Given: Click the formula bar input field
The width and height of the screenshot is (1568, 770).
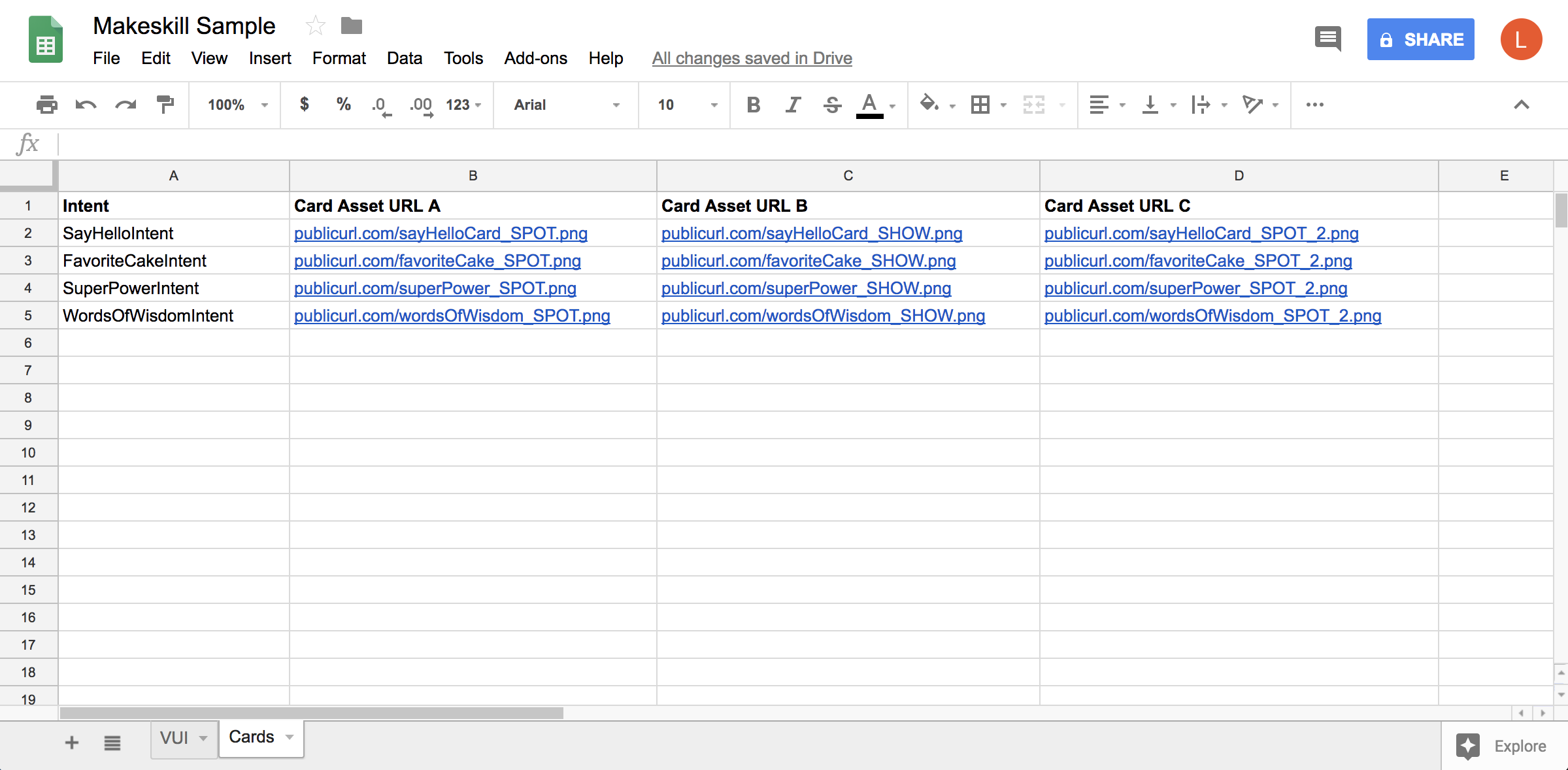Looking at the screenshot, I should click(x=784, y=144).
